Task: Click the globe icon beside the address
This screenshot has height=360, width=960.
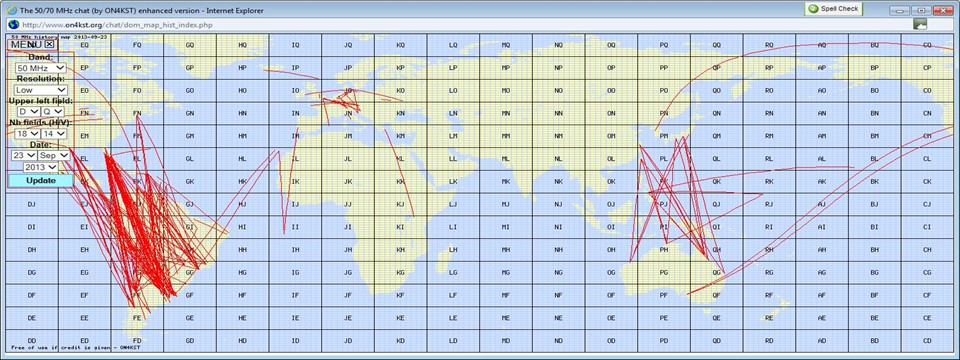Action: tap(13, 24)
